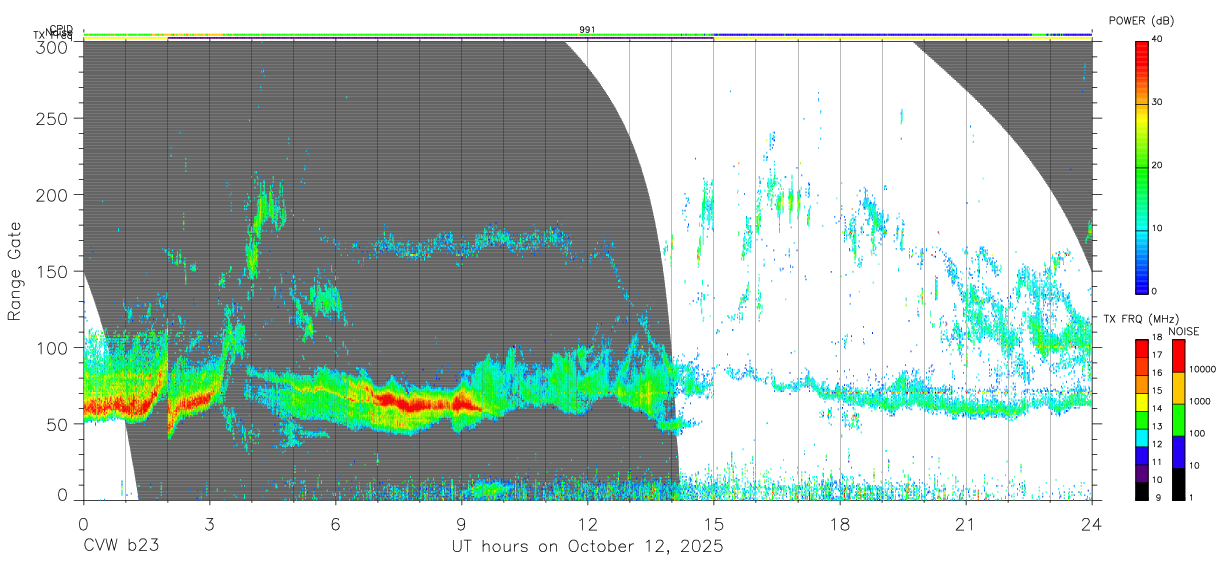The image size is (1228, 567).
Task: Click the 24 UT hour tick label
Action: click(x=1091, y=524)
